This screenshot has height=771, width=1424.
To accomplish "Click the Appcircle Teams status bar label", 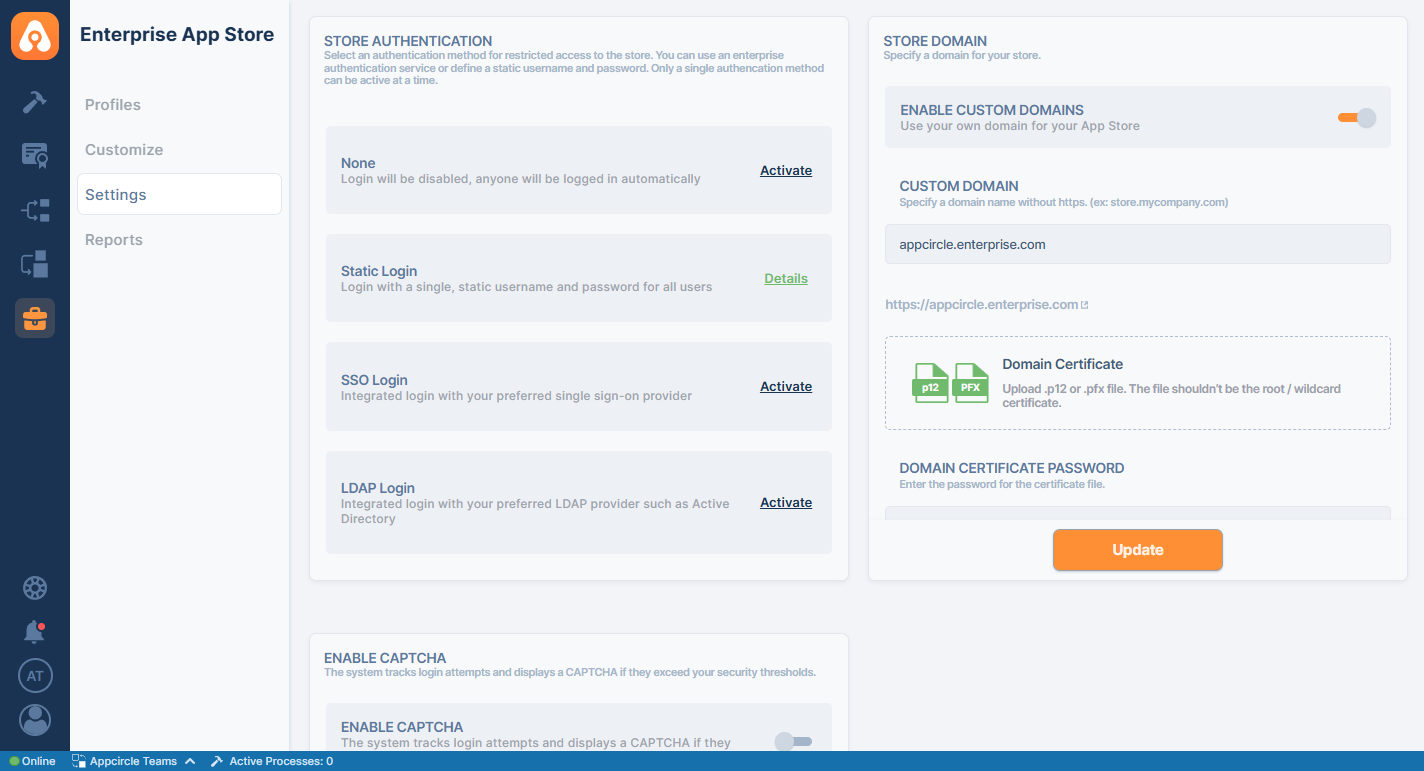I will [133, 761].
